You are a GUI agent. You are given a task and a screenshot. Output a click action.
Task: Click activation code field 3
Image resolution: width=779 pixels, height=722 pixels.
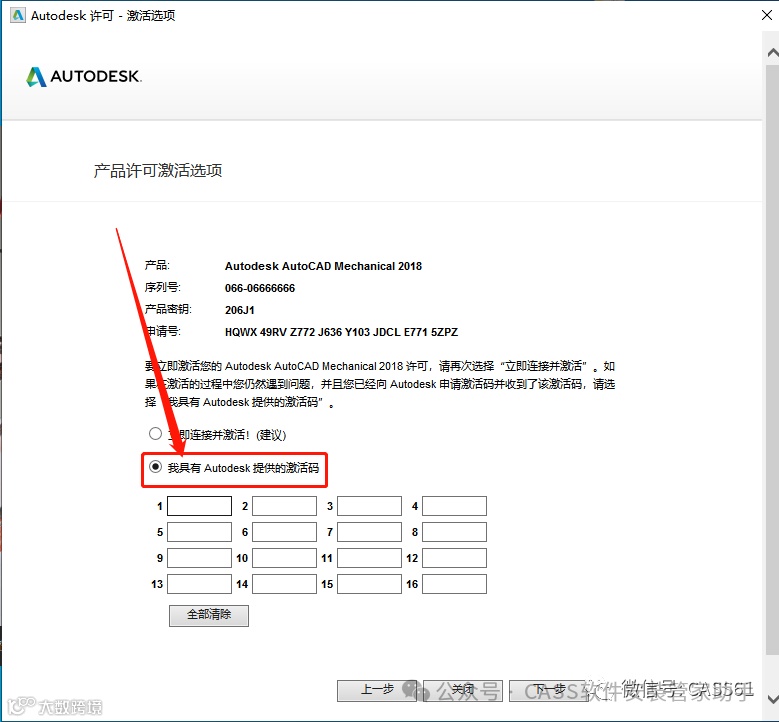369,506
